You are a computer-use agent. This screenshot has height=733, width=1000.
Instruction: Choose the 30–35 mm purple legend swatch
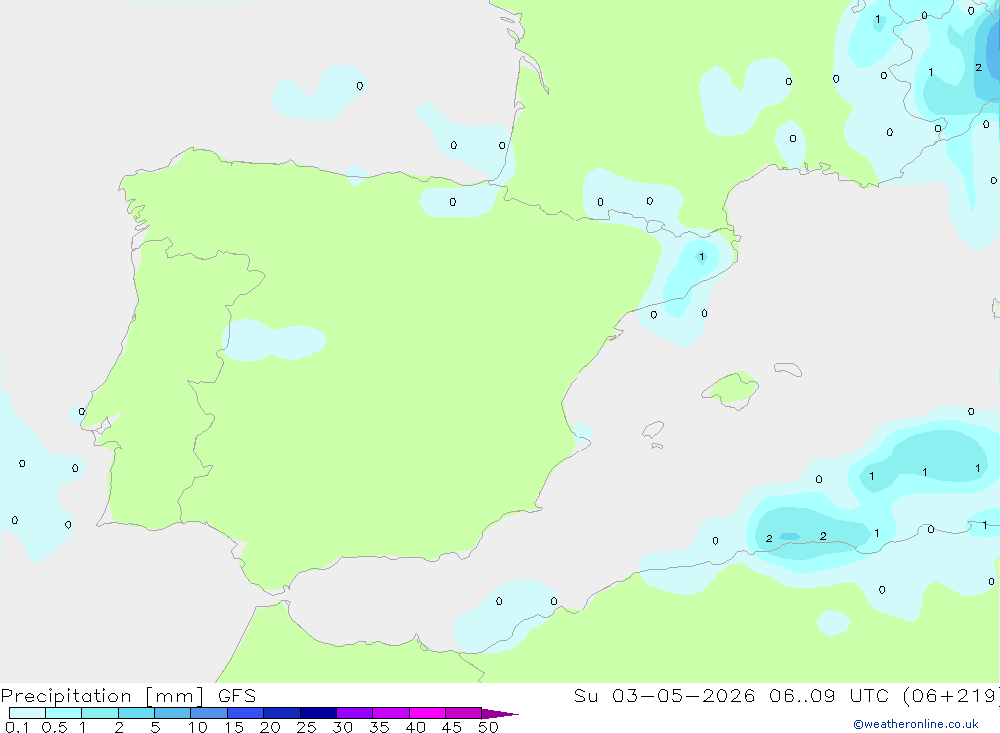[355, 713]
